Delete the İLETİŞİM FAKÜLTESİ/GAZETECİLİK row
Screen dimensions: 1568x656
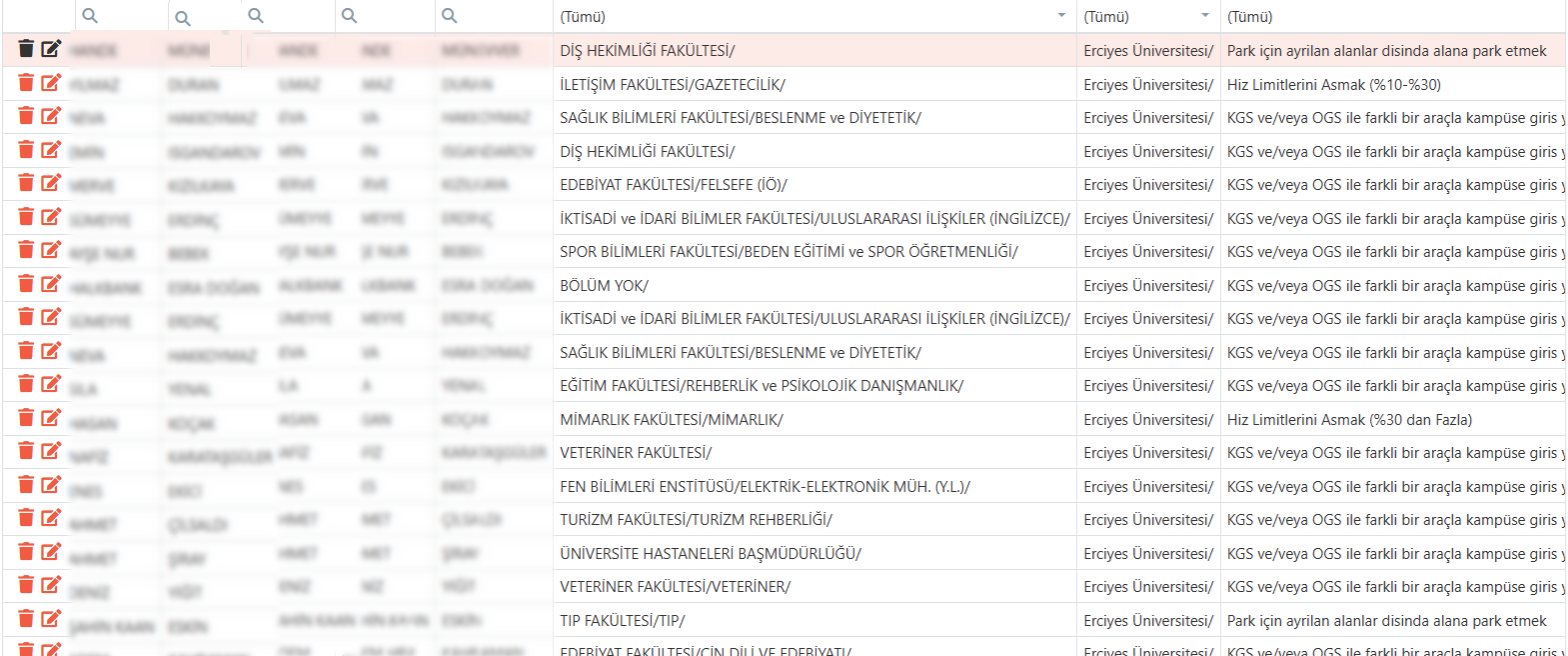tap(26, 83)
